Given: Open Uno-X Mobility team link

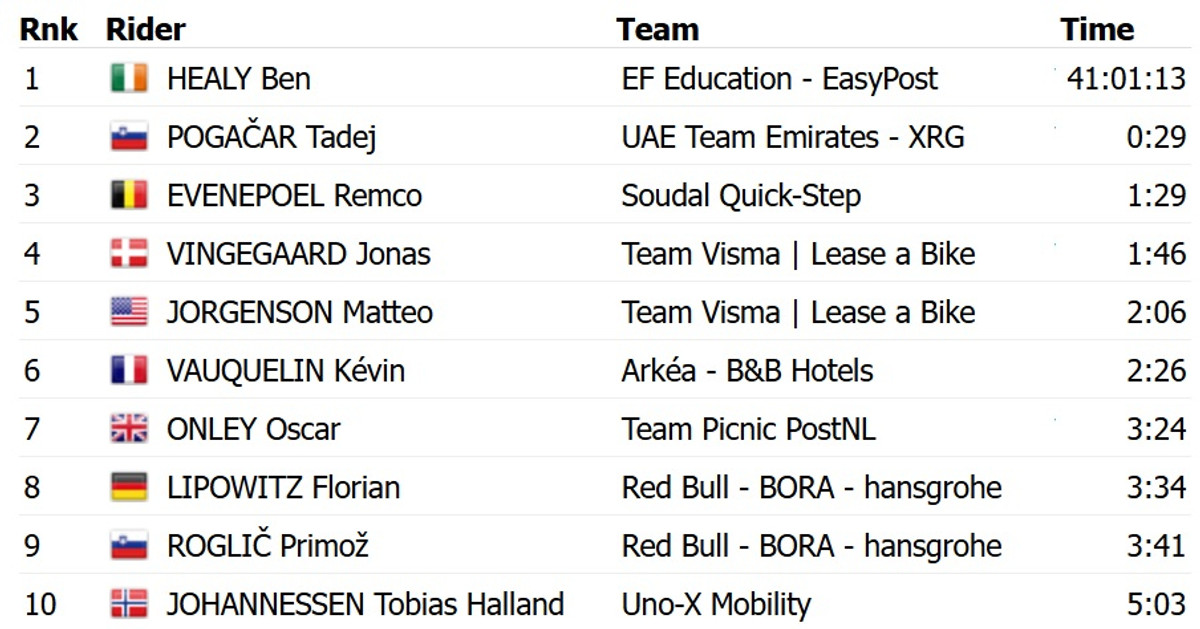Looking at the screenshot, I should coord(715,604).
